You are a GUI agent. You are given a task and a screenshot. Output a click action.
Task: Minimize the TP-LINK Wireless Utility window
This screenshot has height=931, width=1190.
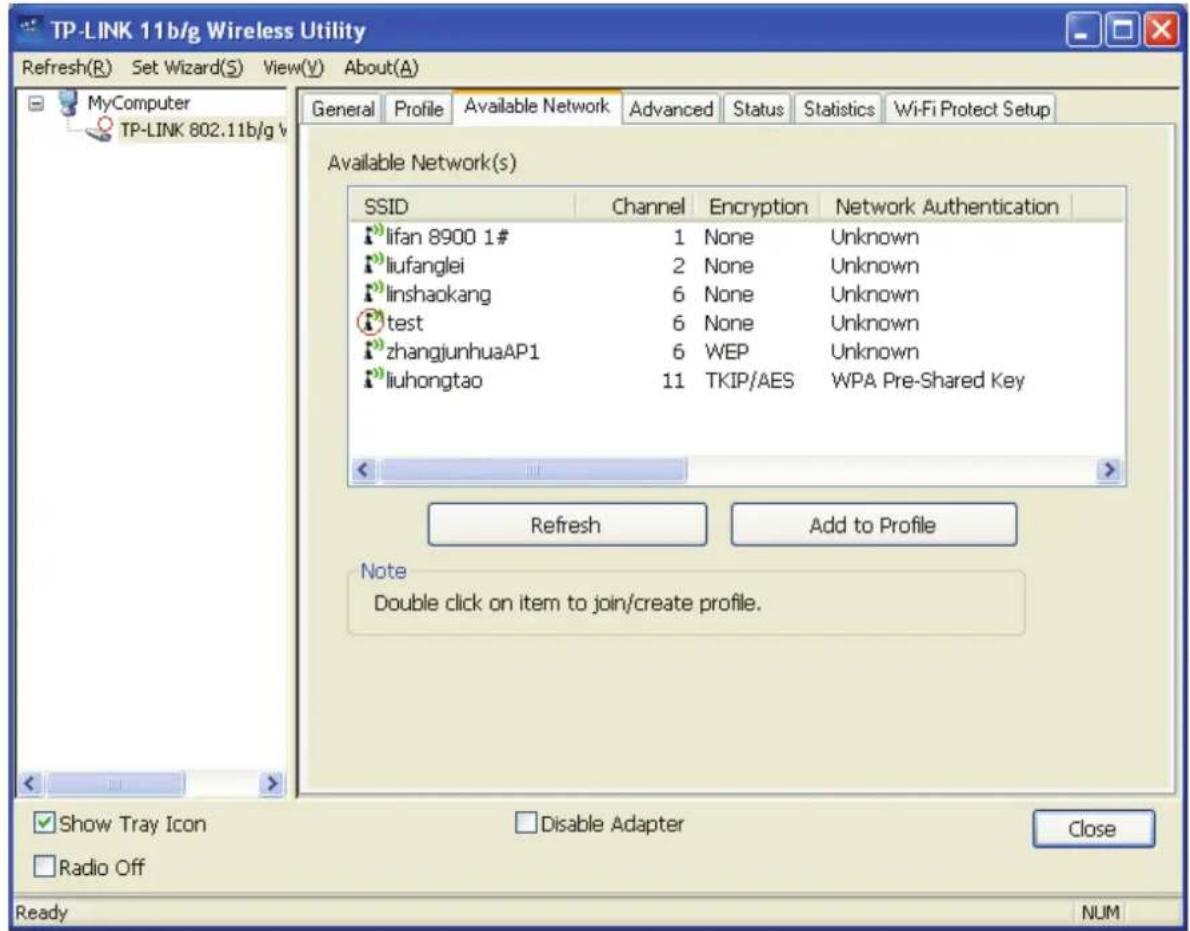1083,30
